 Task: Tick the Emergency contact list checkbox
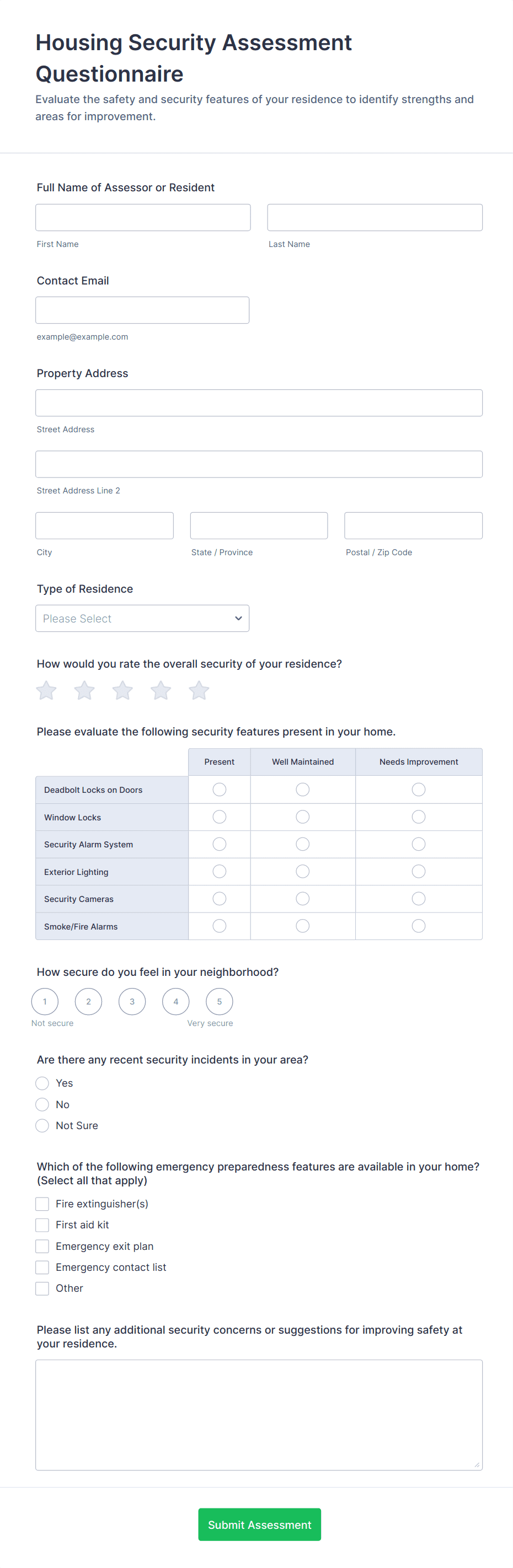click(42, 1267)
